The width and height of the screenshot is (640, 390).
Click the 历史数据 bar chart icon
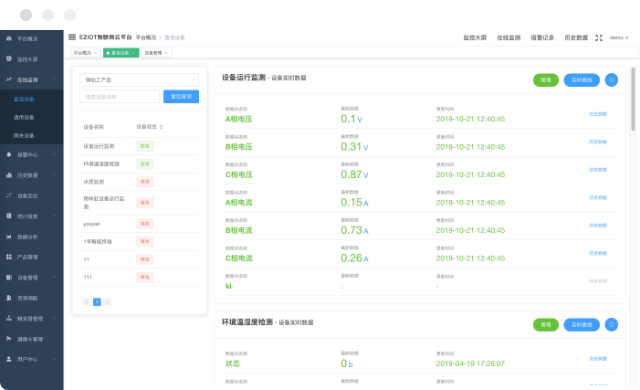click(x=9, y=175)
